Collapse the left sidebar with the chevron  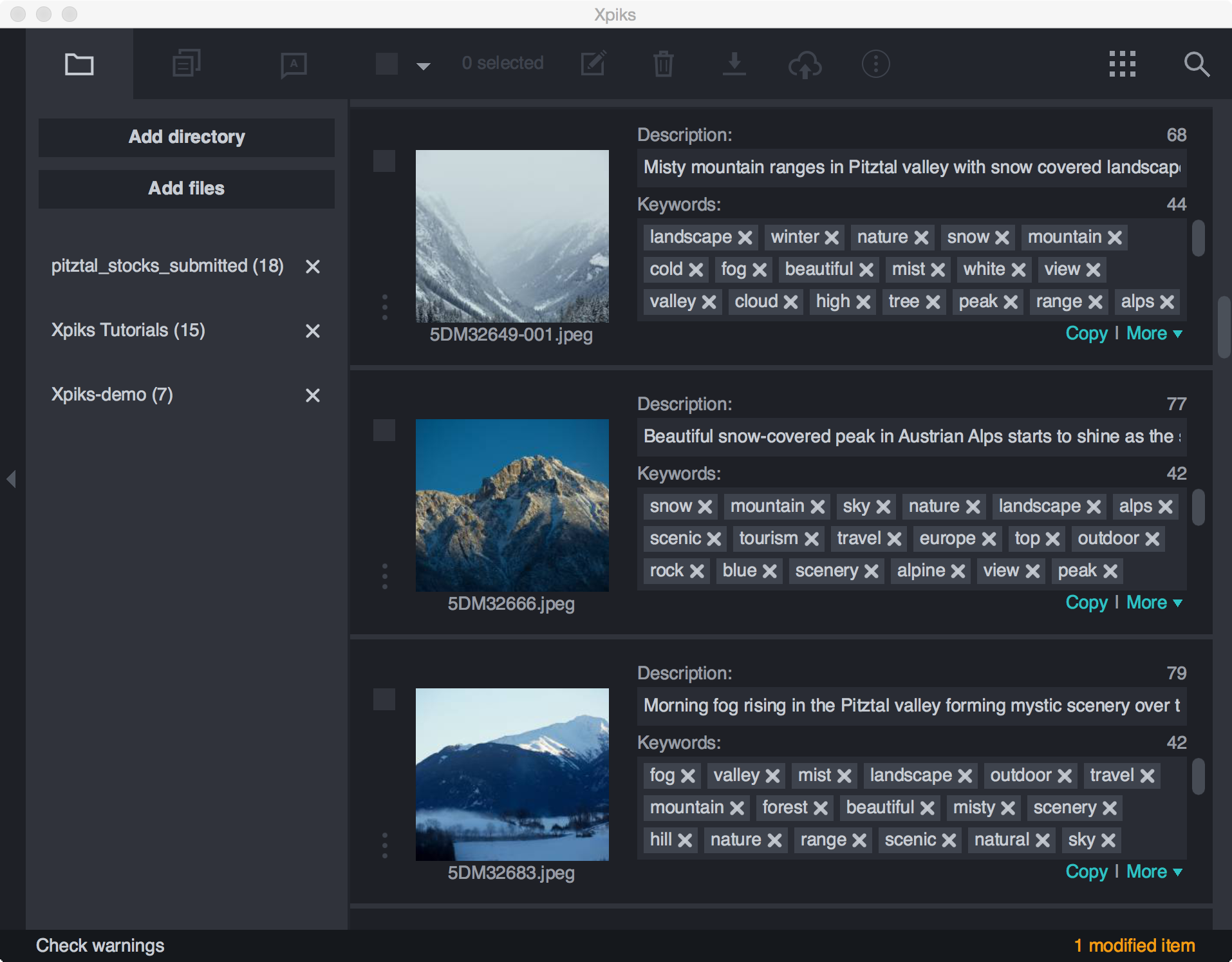(x=10, y=479)
